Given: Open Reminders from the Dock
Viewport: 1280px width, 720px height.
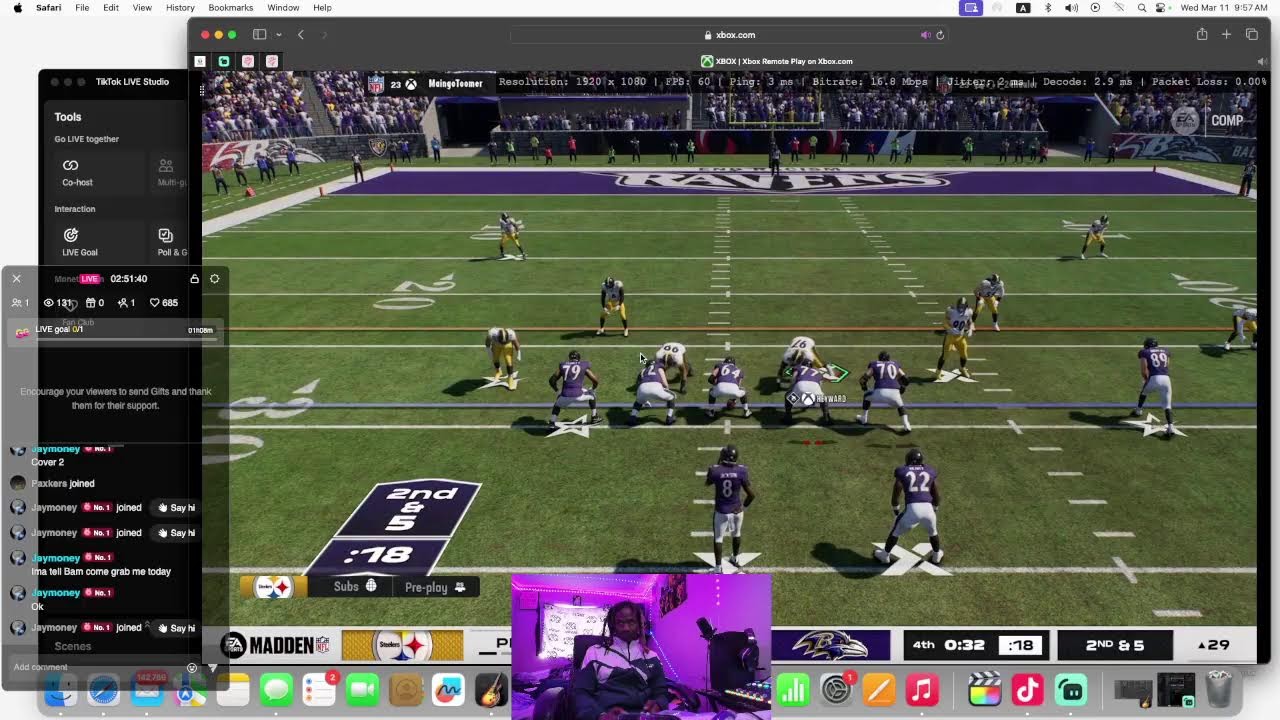Looking at the screenshot, I should click(x=319, y=690).
